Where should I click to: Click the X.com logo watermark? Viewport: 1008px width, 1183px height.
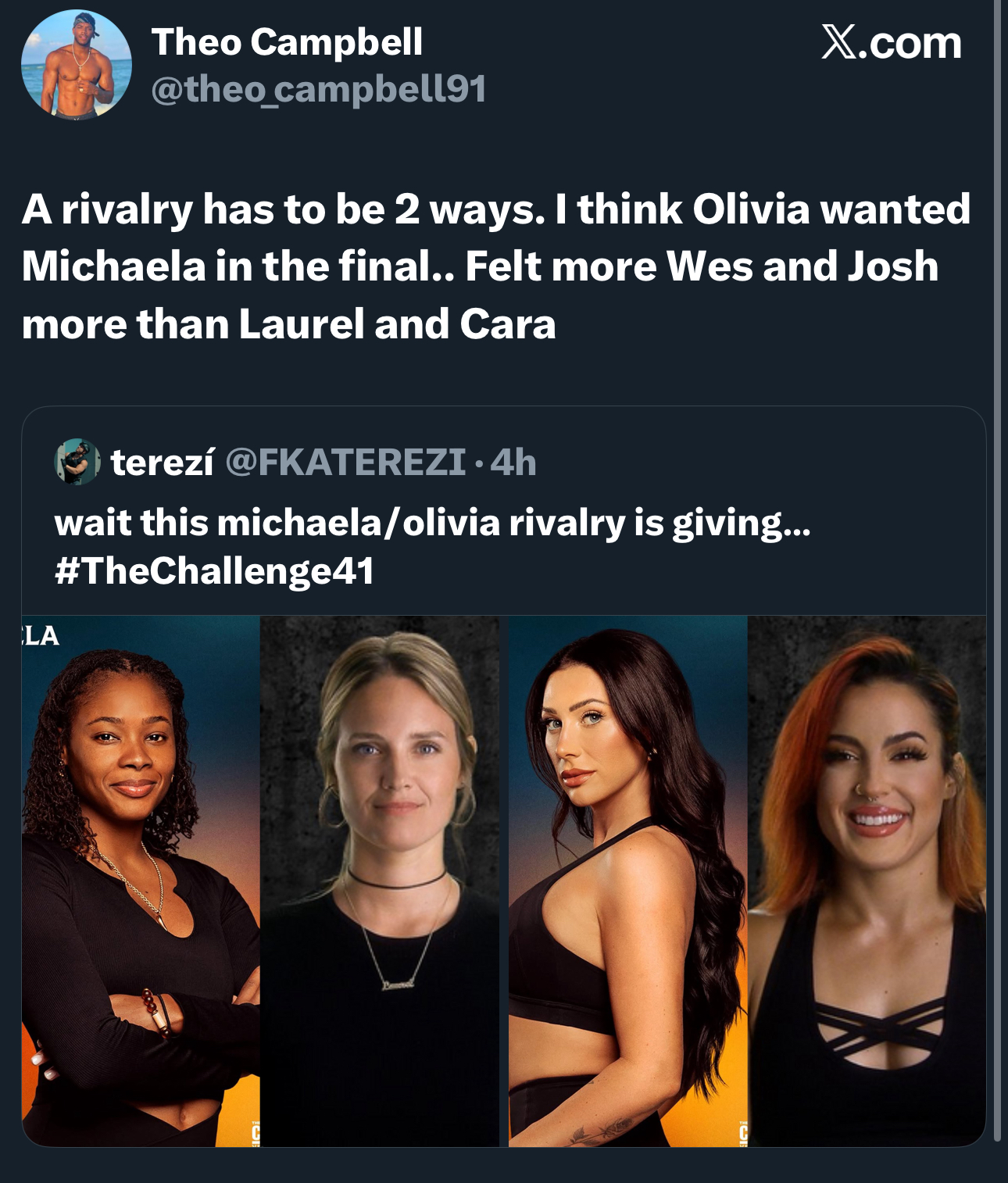[x=891, y=42]
